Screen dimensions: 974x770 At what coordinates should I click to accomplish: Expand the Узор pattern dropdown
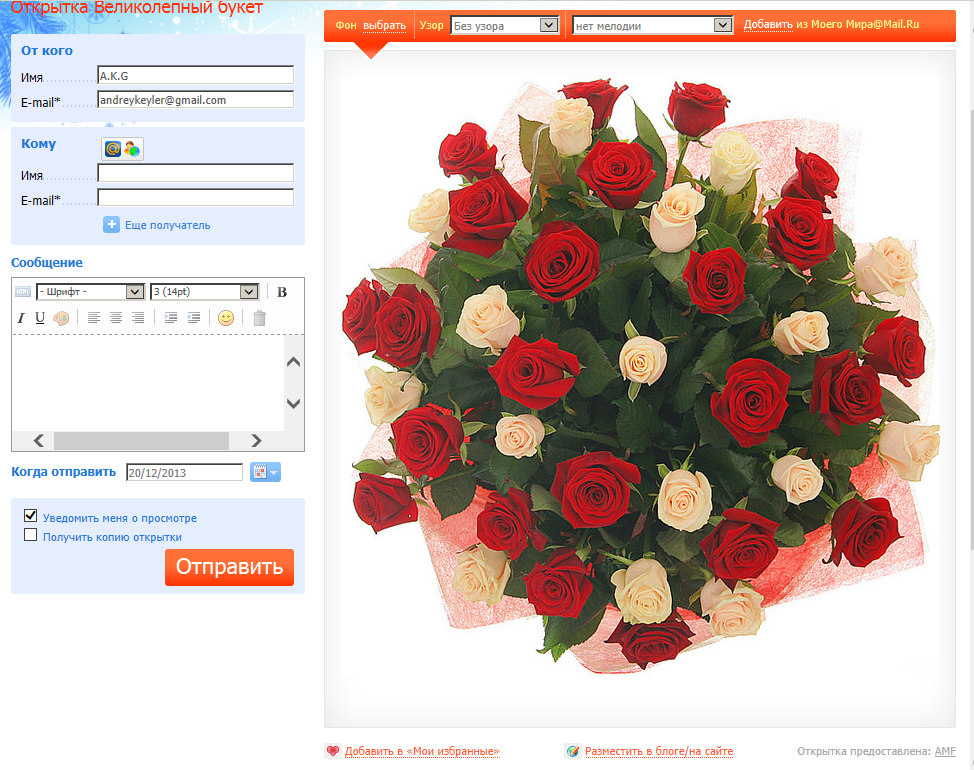click(x=504, y=25)
